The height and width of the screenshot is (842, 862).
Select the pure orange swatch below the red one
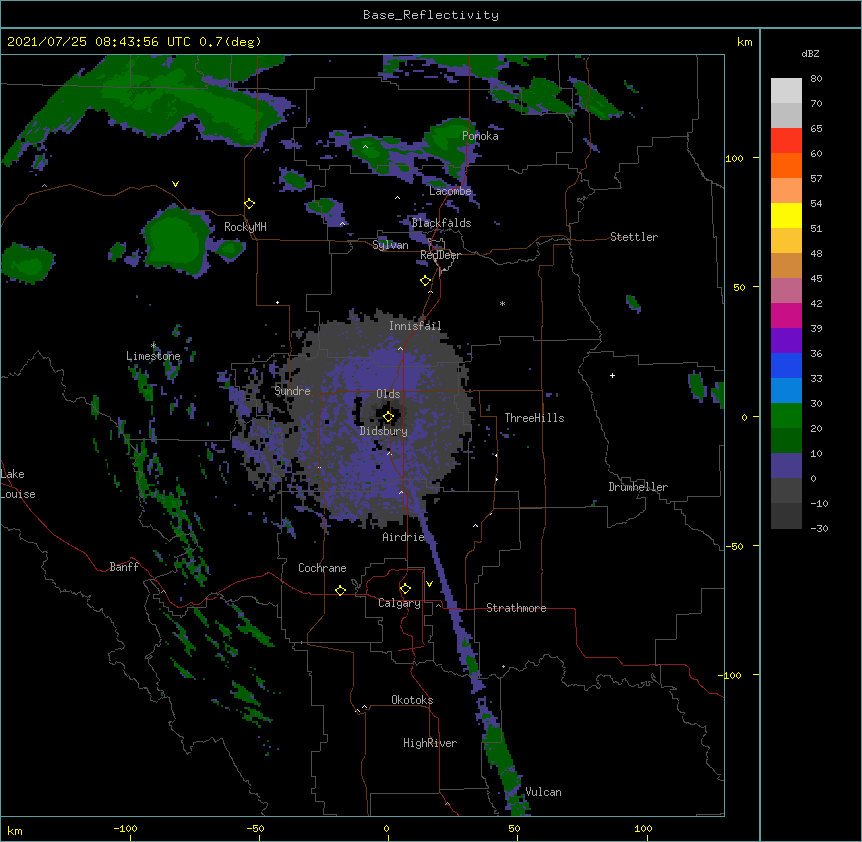[786, 165]
